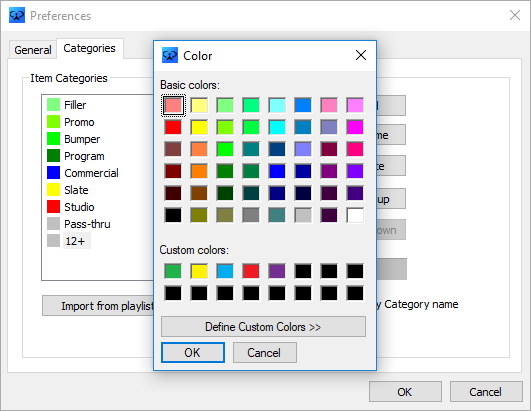Select the Filler category name
Image resolution: width=531 pixels, height=411 pixels.
(x=75, y=105)
